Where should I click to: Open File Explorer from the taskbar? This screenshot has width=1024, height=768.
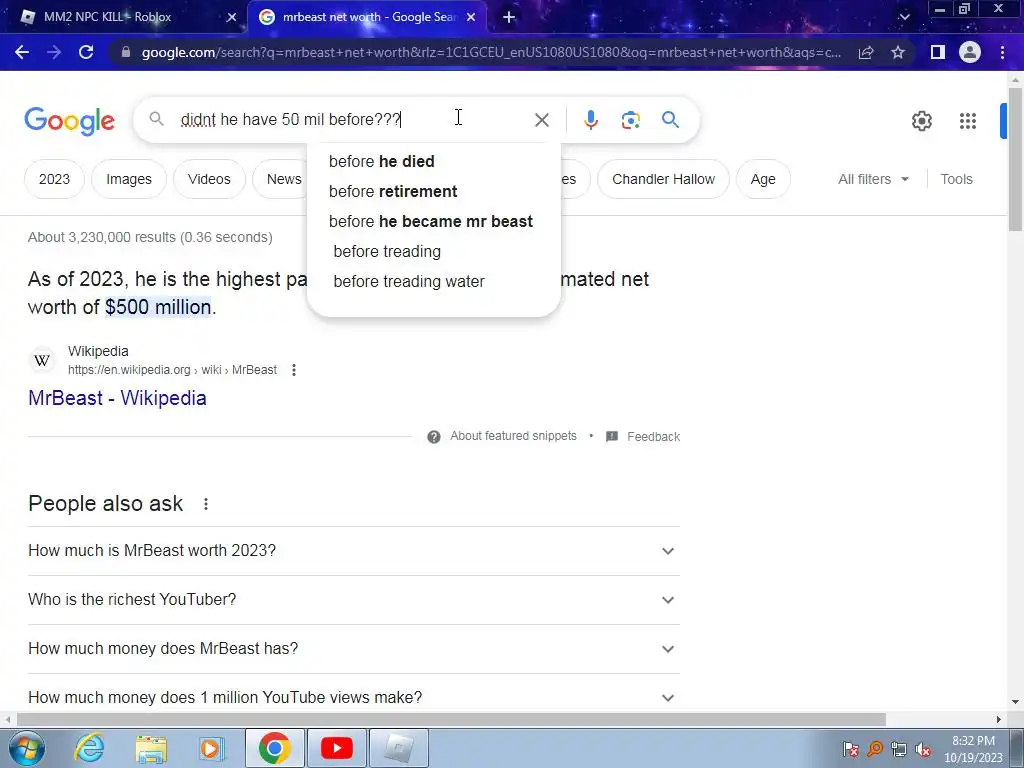click(151, 748)
